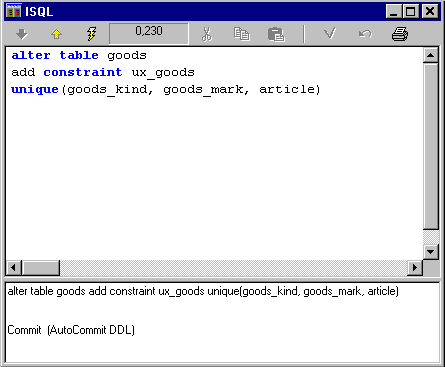Click the 'unique' keyword in the editor
Viewport: 445px width, 367px height.
point(35,90)
